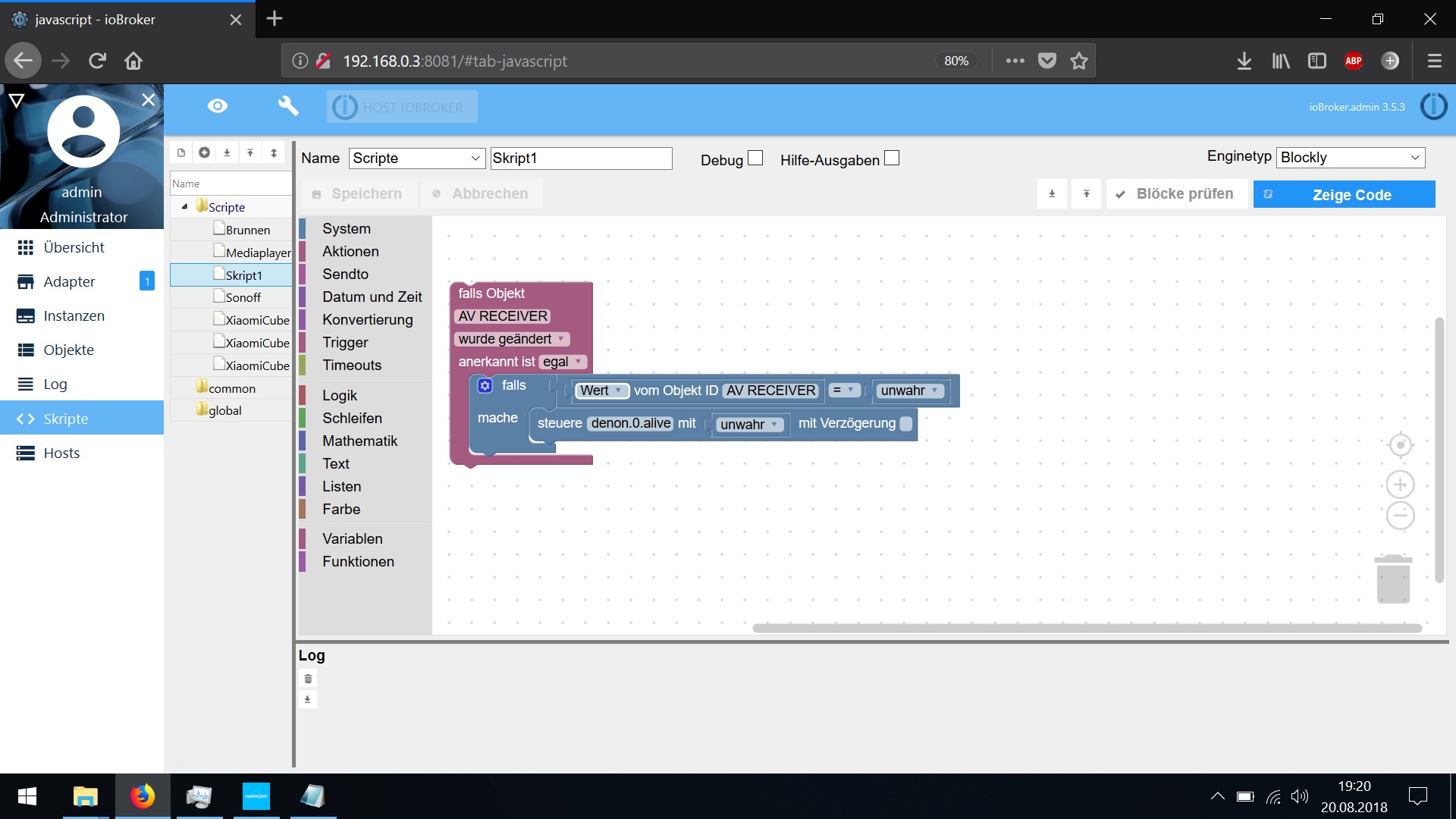The image size is (1456, 819).
Task: Click the script name field containing Skript1
Action: point(581,158)
